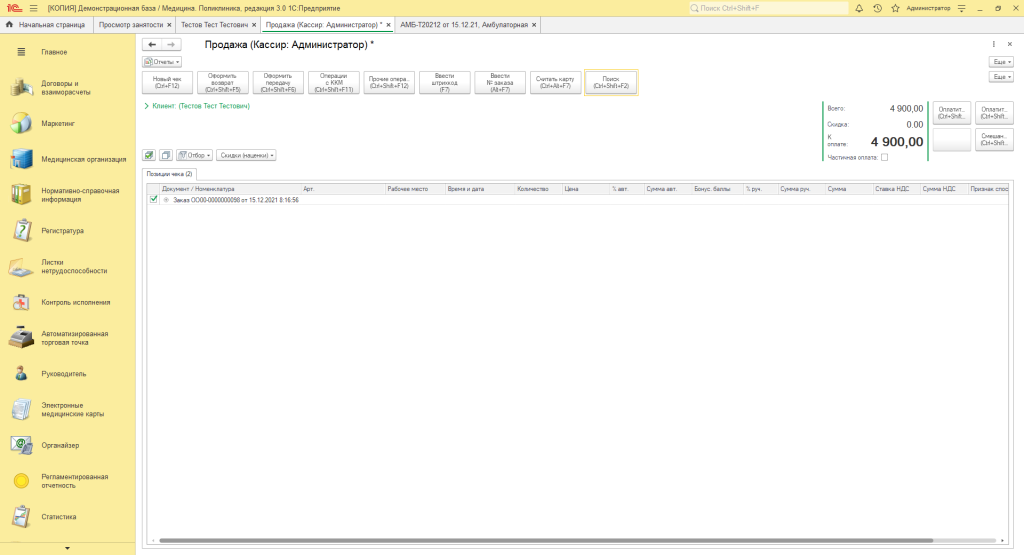The image size is (1024, 555).
Task: Expand the Клиент section chevron
Action: [147, 105]
